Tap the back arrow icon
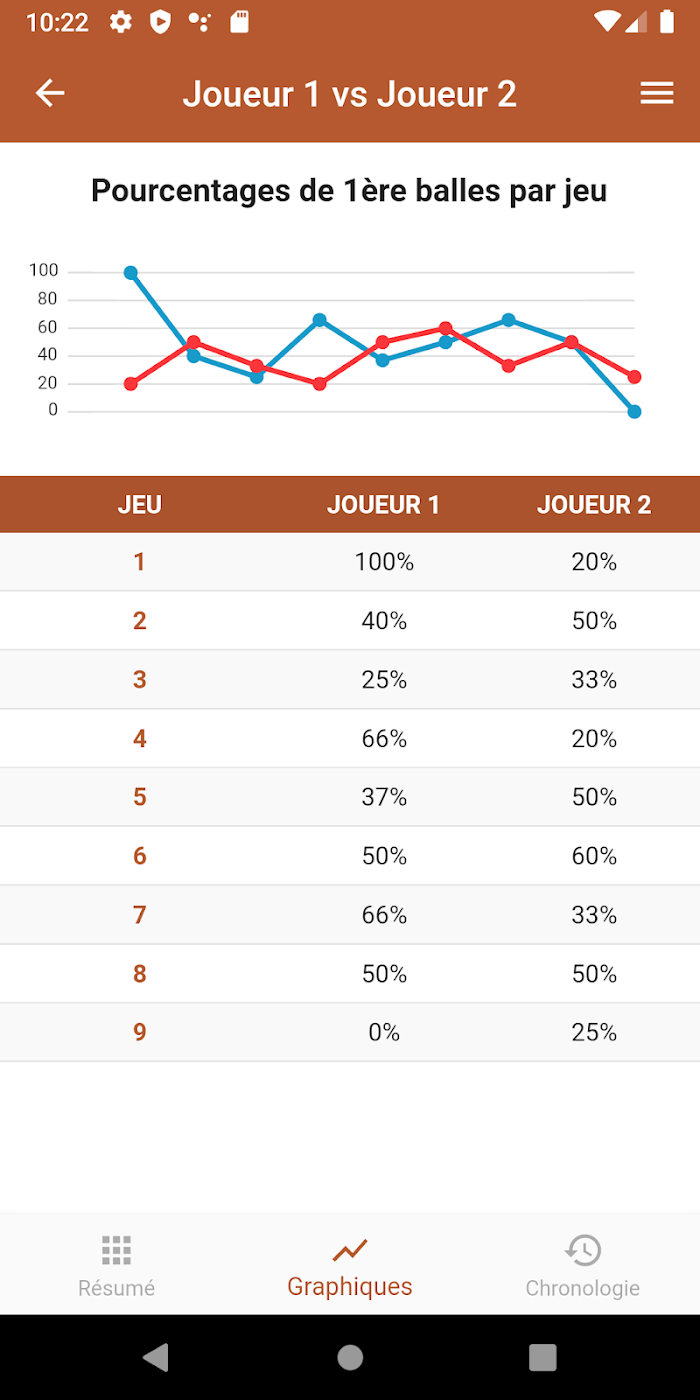Image resolution: width=700 pixels, height=1400 pixels. [x=50, y=93]
